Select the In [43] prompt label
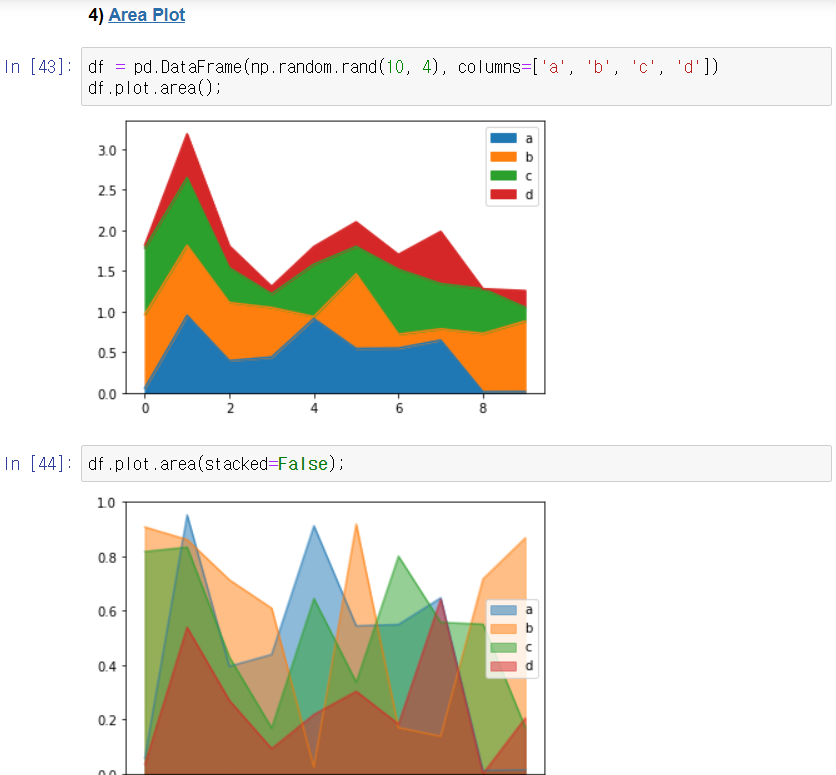This screenshot has width=836, height=775. coord(37,67)
